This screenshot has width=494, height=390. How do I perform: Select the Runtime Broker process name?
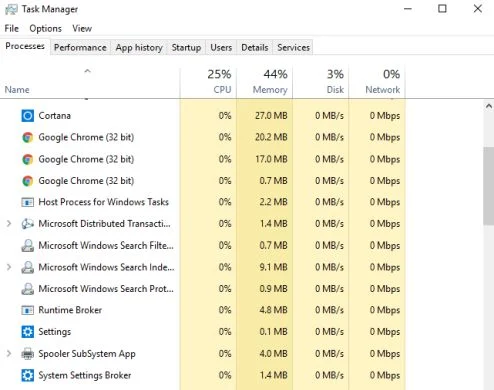70,310
